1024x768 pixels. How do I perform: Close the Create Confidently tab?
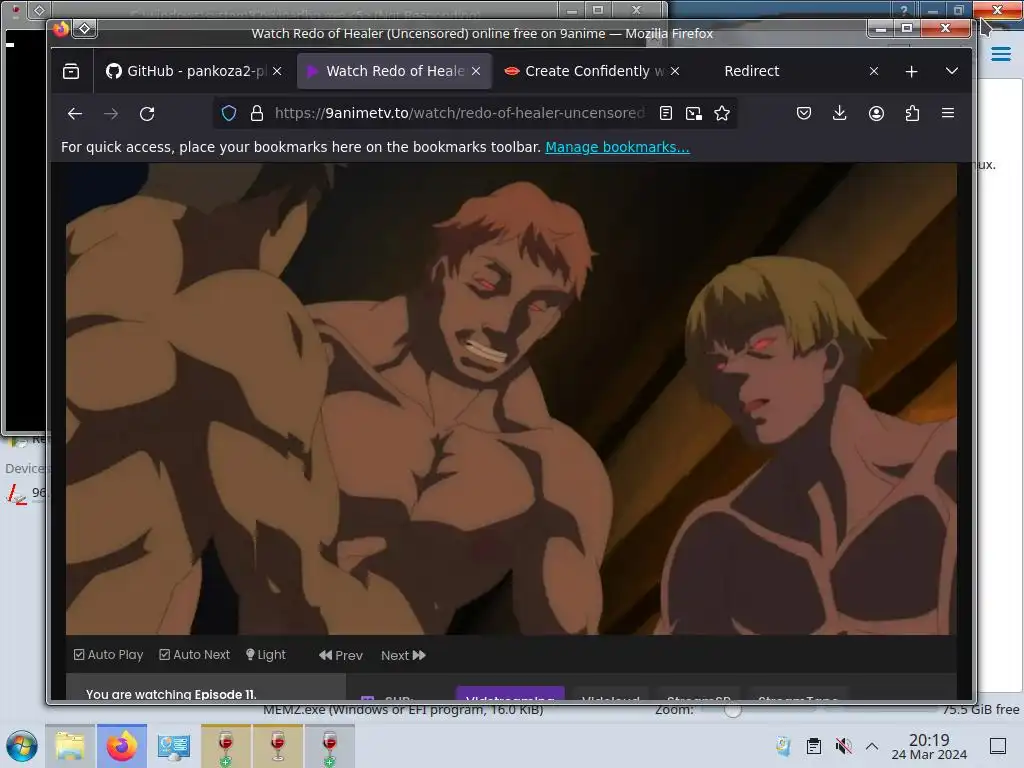[675, 71]
